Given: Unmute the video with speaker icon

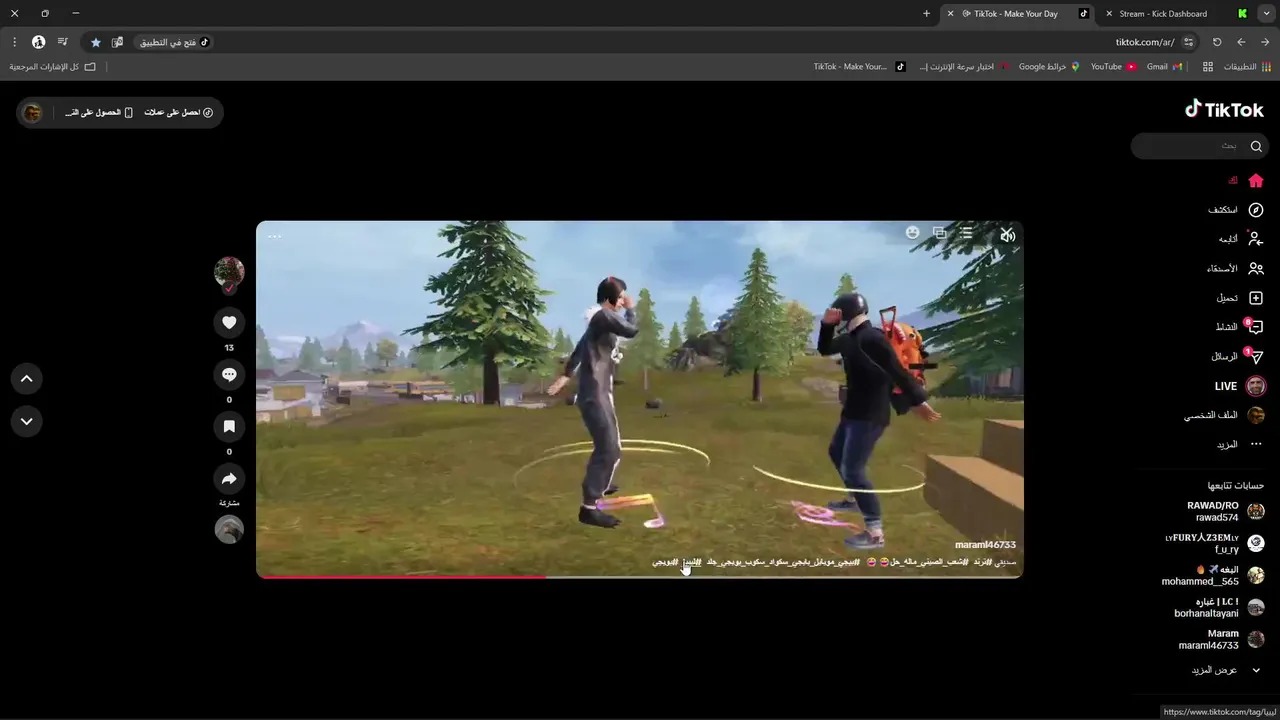Looking at the screenshot, I should pos(1007,235).
